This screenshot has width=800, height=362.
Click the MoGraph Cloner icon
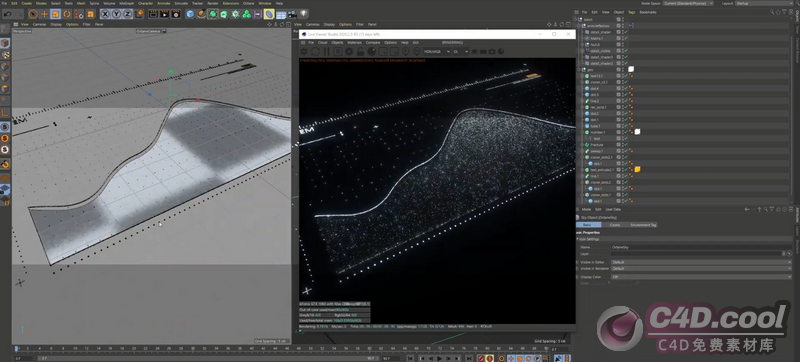235,14
